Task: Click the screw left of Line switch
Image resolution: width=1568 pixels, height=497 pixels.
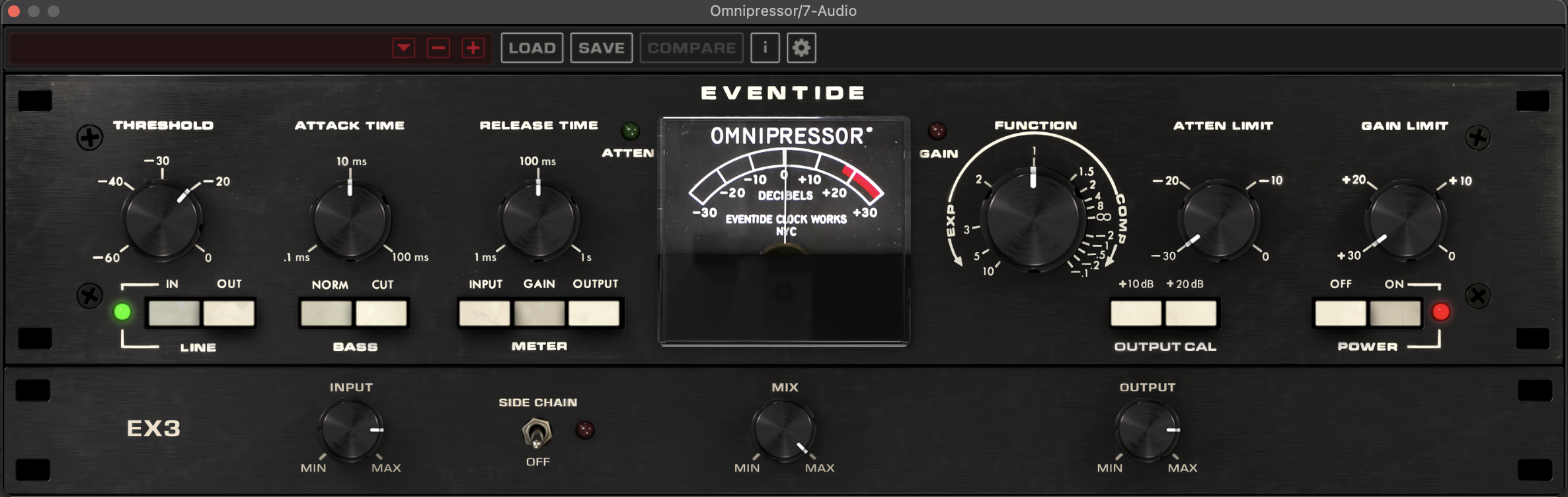Action: tap(90, 295)
